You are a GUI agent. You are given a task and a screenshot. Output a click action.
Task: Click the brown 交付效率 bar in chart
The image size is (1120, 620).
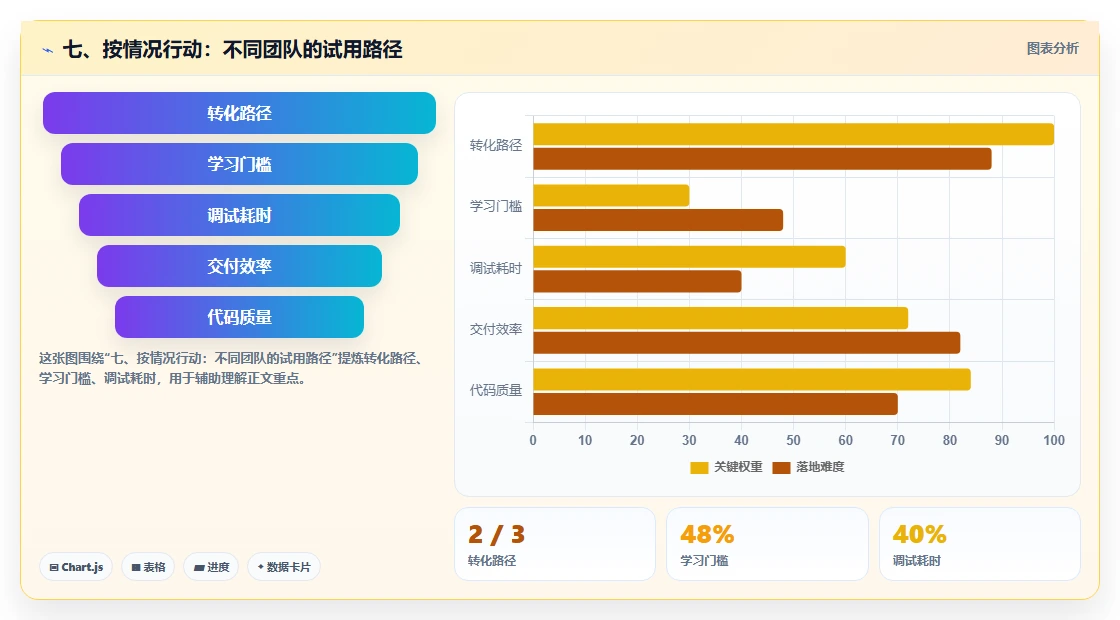746,343
